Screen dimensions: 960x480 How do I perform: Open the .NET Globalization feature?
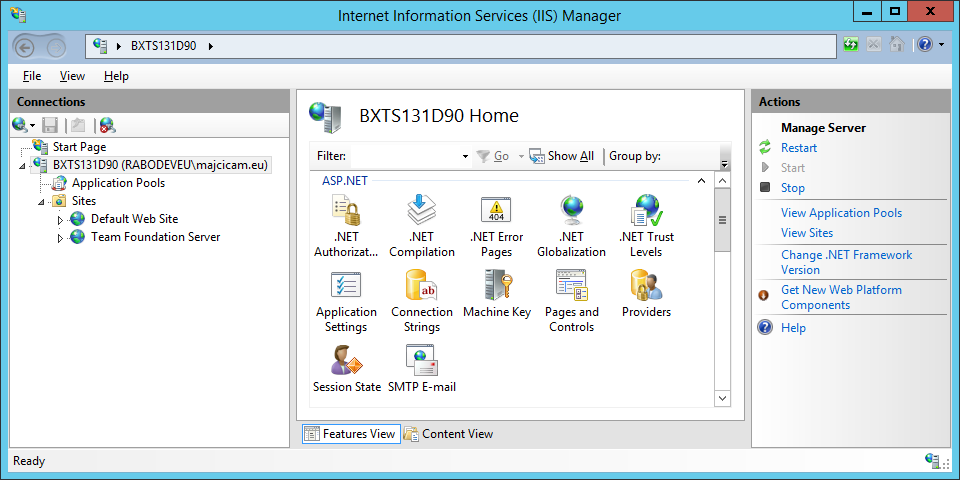point(571,225)
